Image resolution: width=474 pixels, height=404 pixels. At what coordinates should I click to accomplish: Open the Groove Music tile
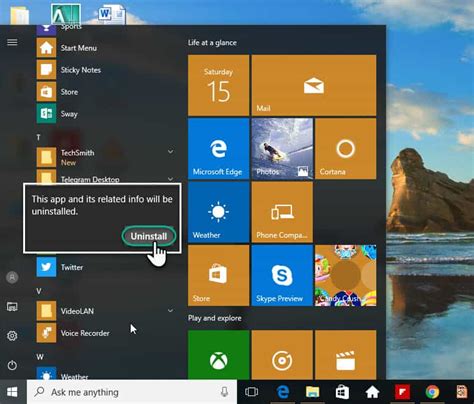click(282, 355)
